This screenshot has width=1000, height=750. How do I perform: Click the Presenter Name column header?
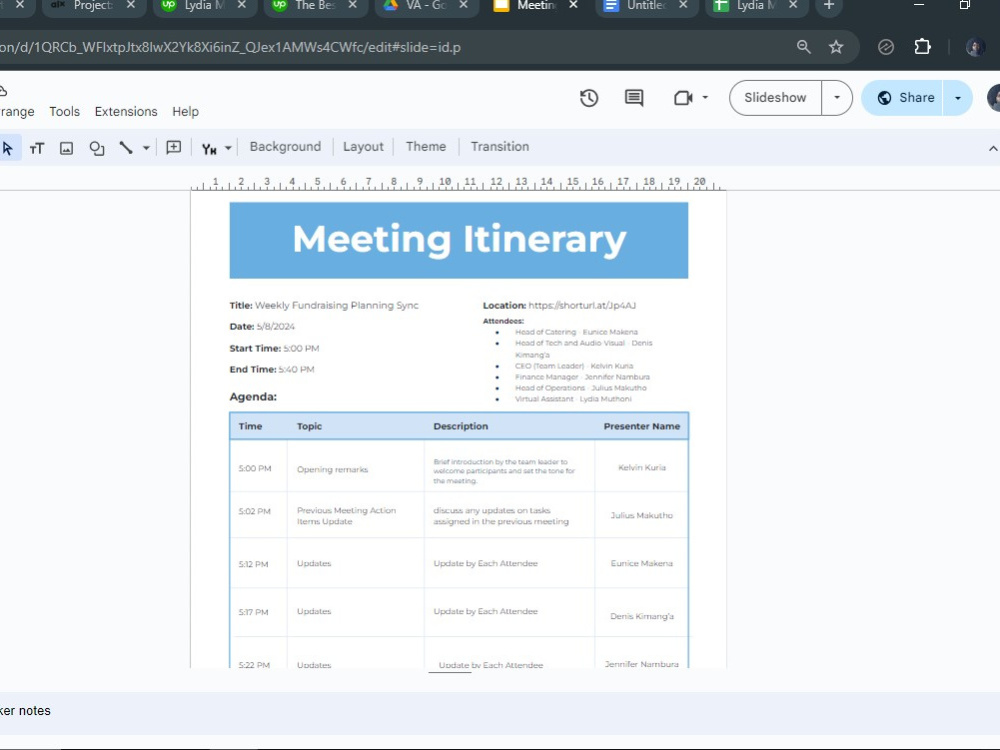642,426
